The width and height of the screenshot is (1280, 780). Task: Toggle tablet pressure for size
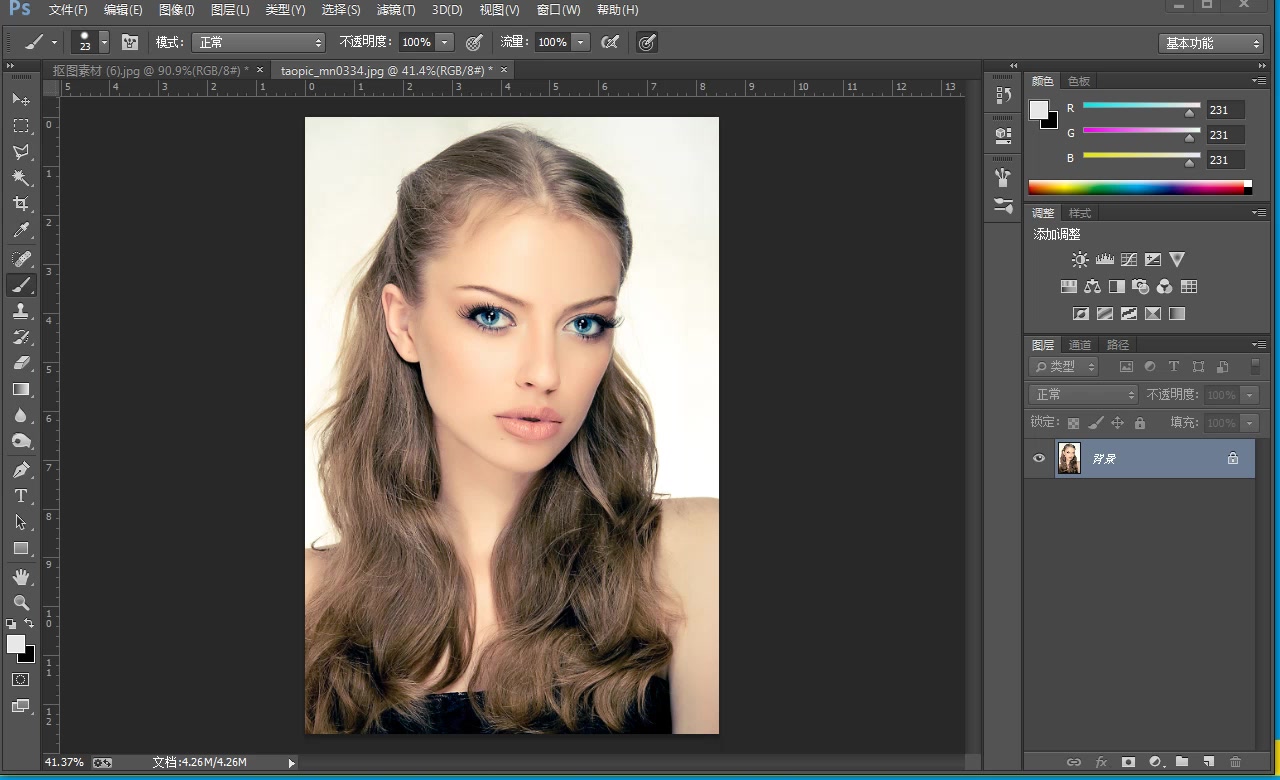click(647, 42)
